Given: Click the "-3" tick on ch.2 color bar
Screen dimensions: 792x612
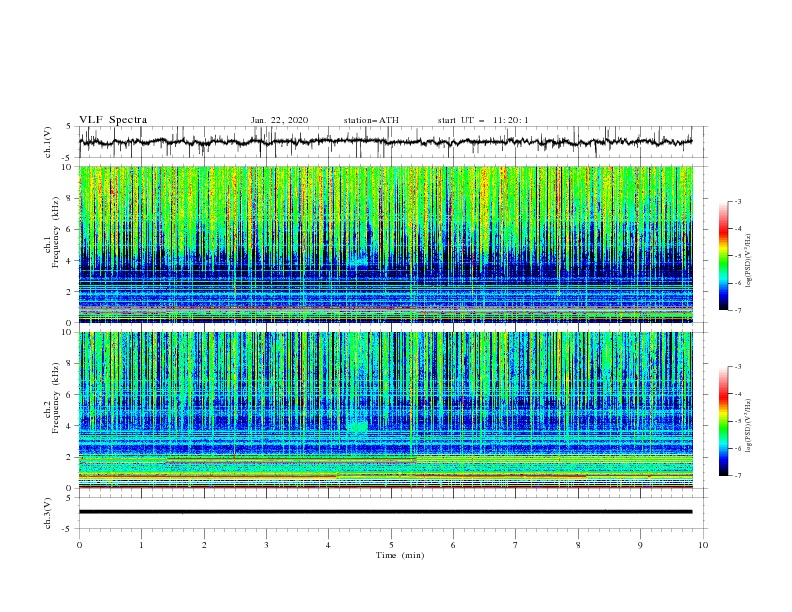Looking at the screenshot, I should [738, 367].
